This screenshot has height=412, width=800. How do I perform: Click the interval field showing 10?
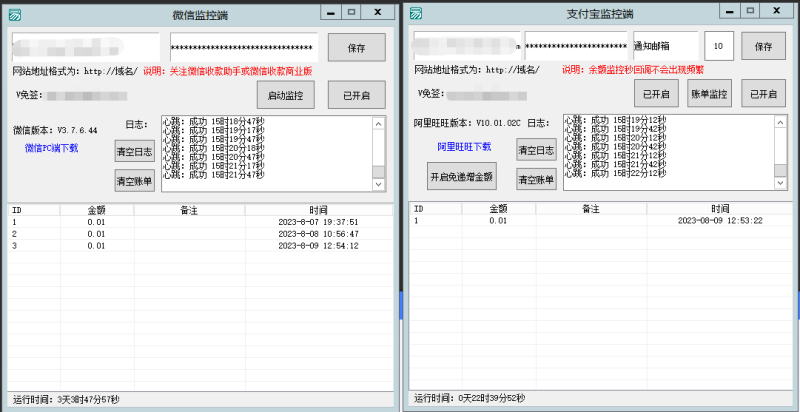tap(719, 46)
